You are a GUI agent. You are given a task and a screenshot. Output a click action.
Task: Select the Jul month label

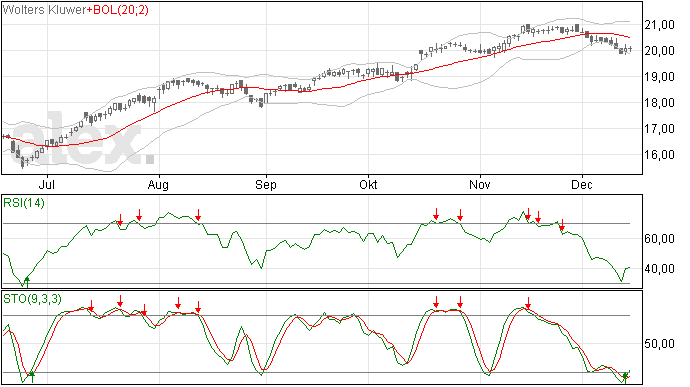click(x=47, y=184)
